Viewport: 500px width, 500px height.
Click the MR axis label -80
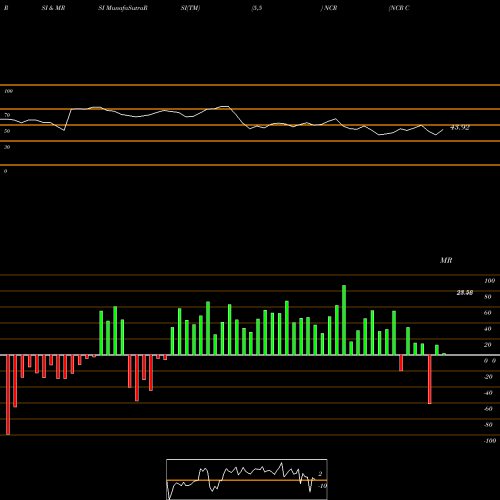point(488,425)
